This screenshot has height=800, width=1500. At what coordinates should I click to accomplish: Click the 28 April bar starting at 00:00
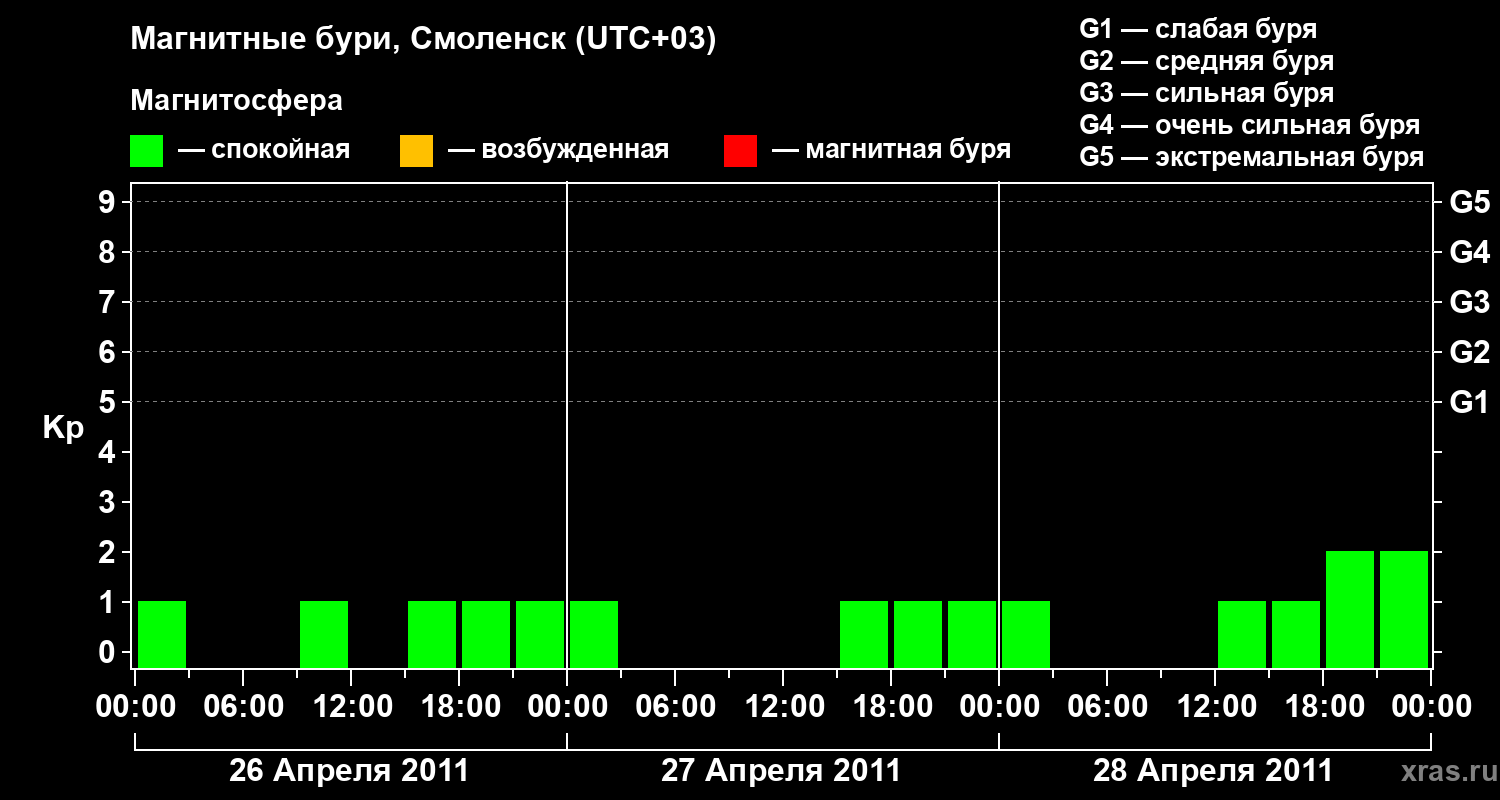(x=1026, y=634)
